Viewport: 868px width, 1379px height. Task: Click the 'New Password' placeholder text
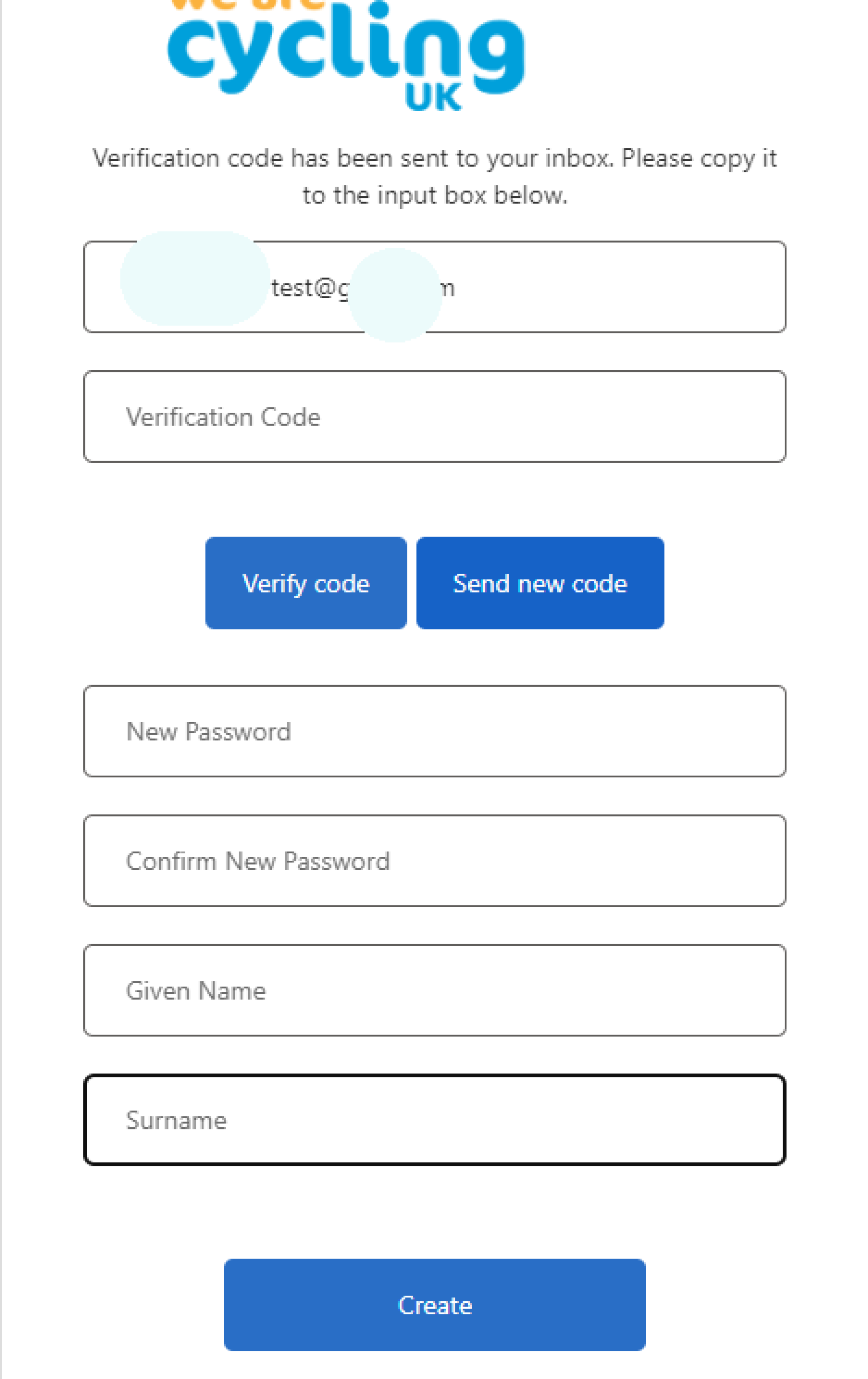click(208, 732)
